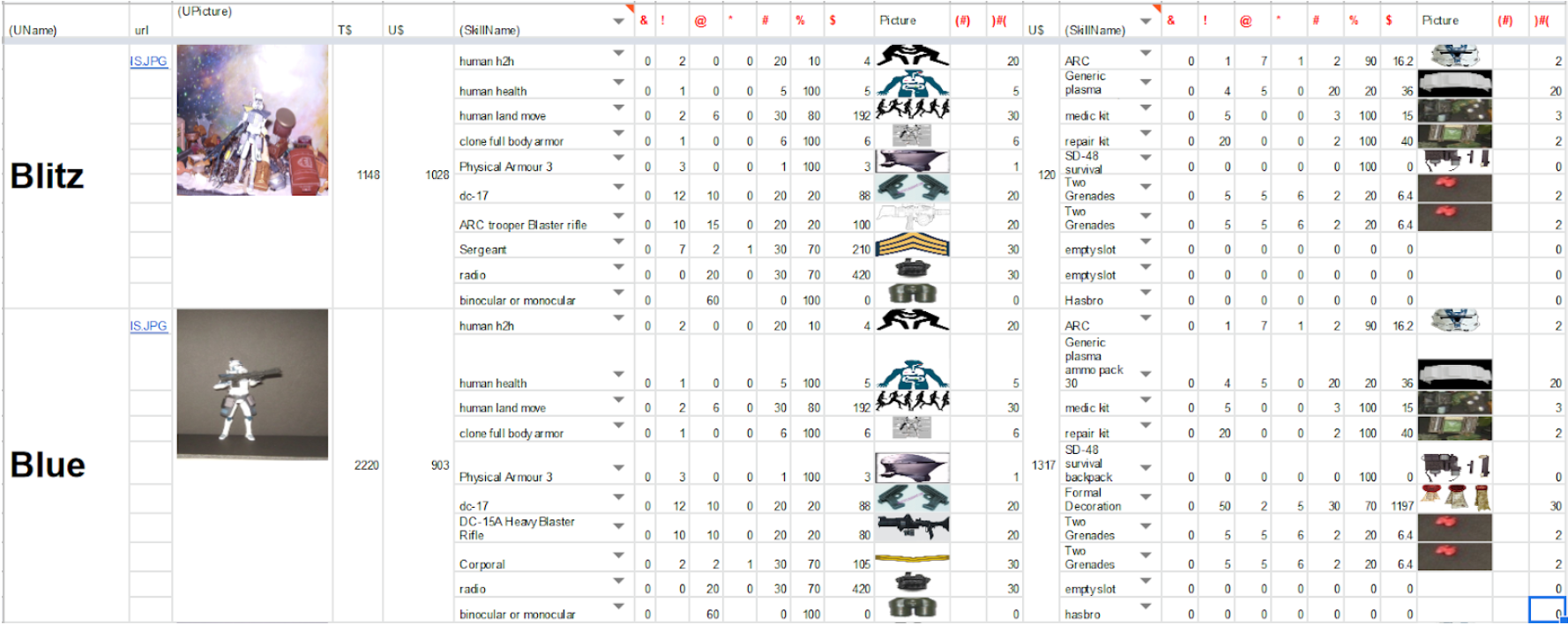Click the Sergeant chevrons rank picture

pyautogui.click(x=912, y=246)
